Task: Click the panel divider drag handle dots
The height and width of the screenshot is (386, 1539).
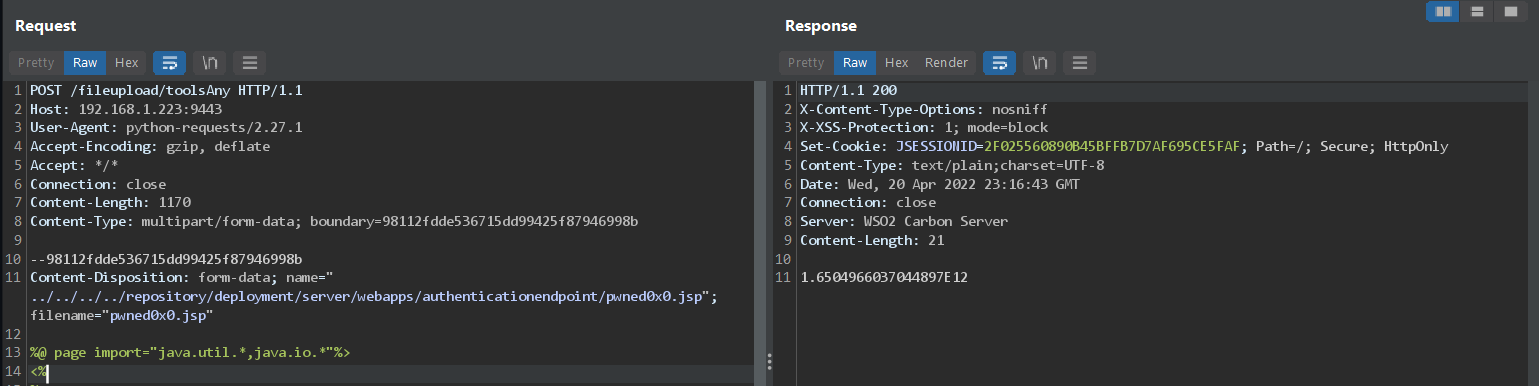Action: coord(768,361)
